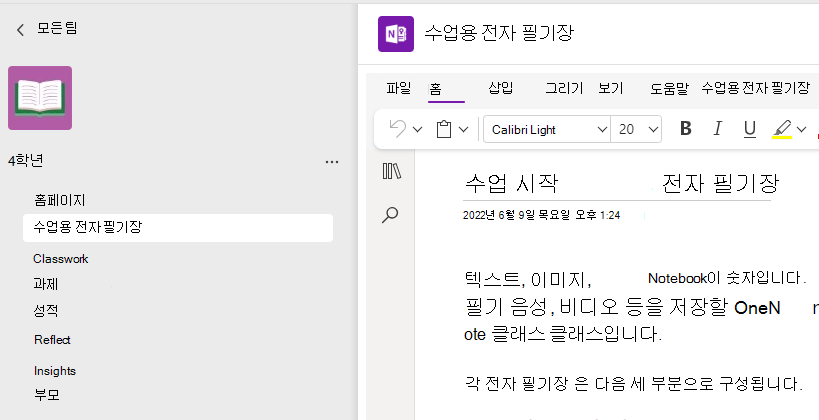Viewport: 819px width, 420px height.
Task: Open 부모 in the sidebar
Action: tap(46, 395)
